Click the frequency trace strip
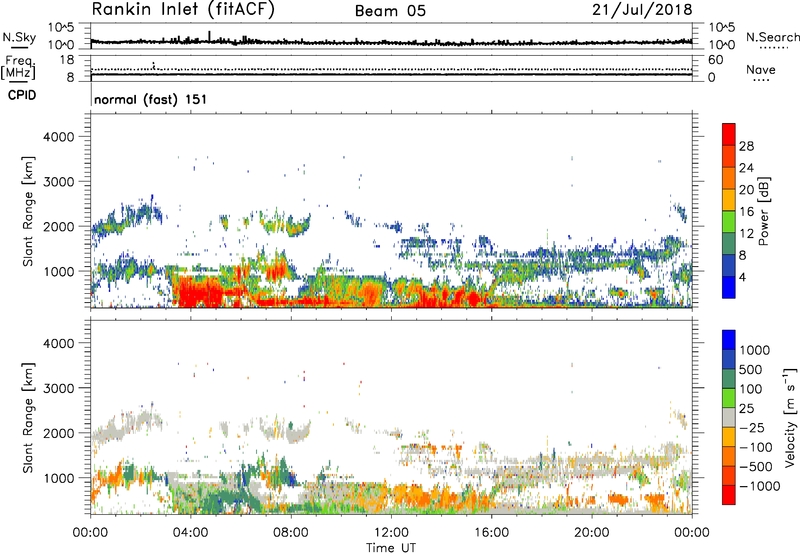Image resolution: width=800 pixels, height=554 pixels. click(x=391, y=69)
